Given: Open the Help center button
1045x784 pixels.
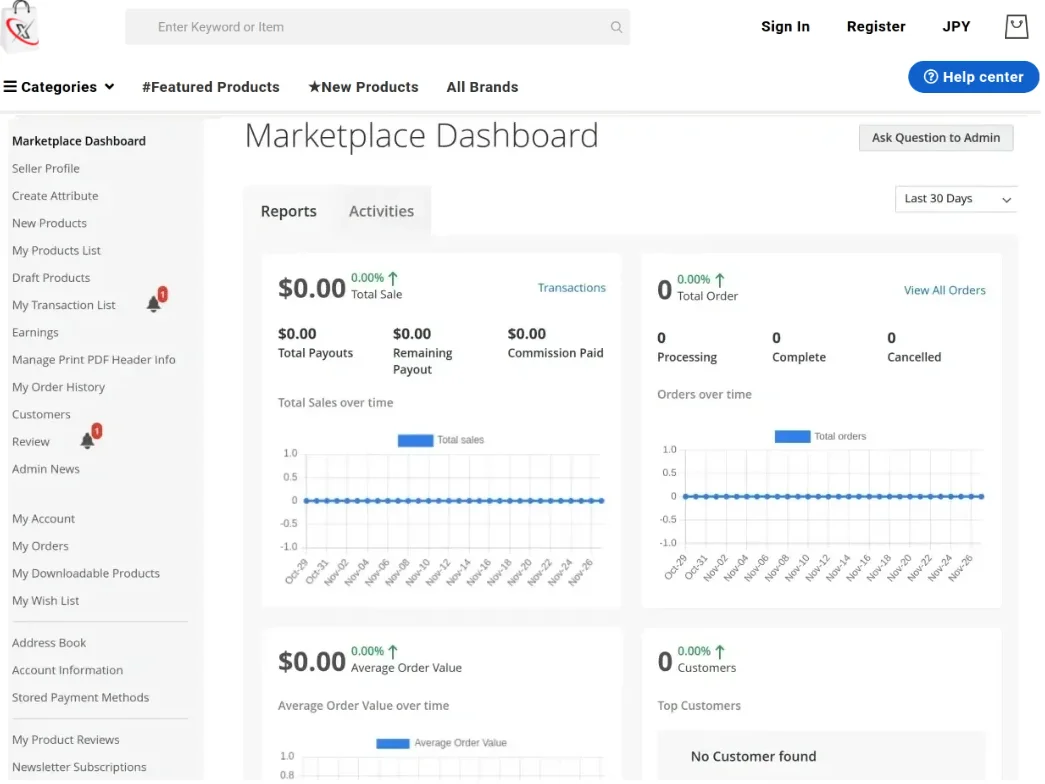Looking at the screenshot, I should (973, 77).
